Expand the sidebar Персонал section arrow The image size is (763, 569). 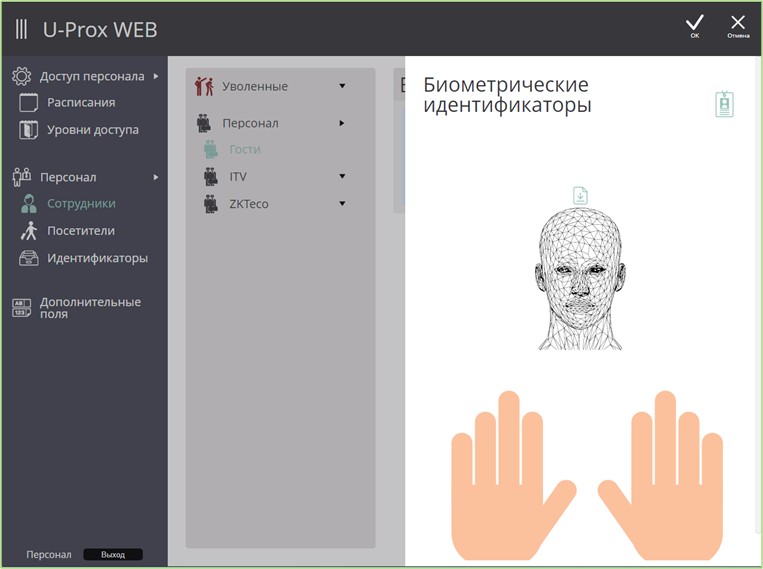point(156,177)
